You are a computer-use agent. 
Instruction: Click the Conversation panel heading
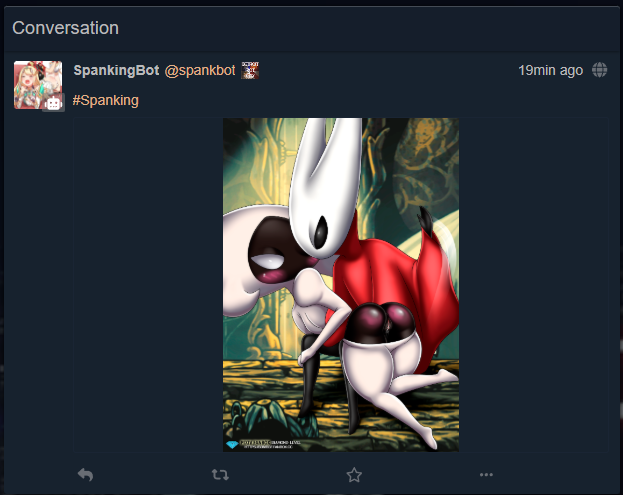pos(66,28)
